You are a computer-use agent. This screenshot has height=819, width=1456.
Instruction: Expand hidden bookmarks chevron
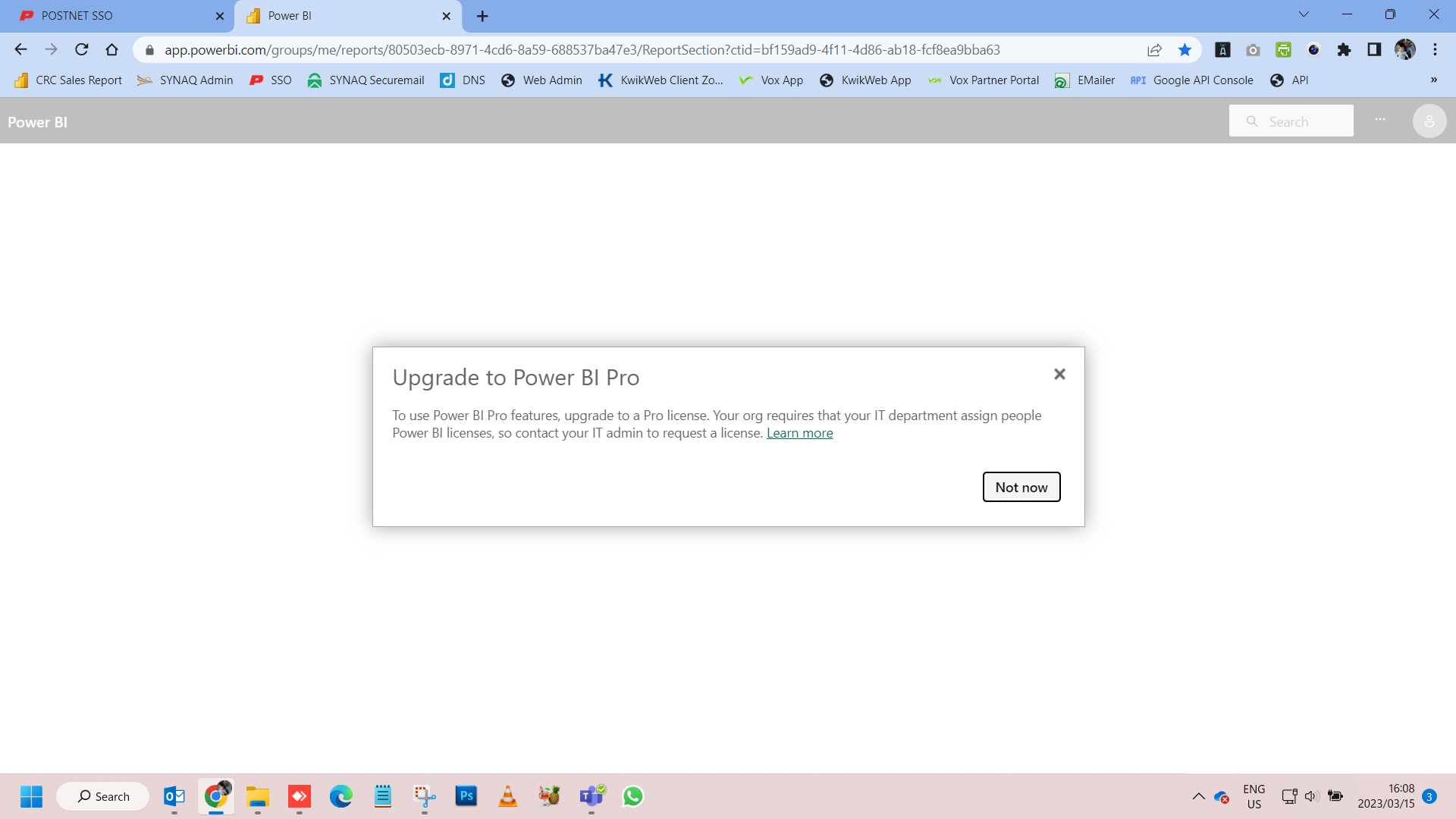coord(1434,80)
